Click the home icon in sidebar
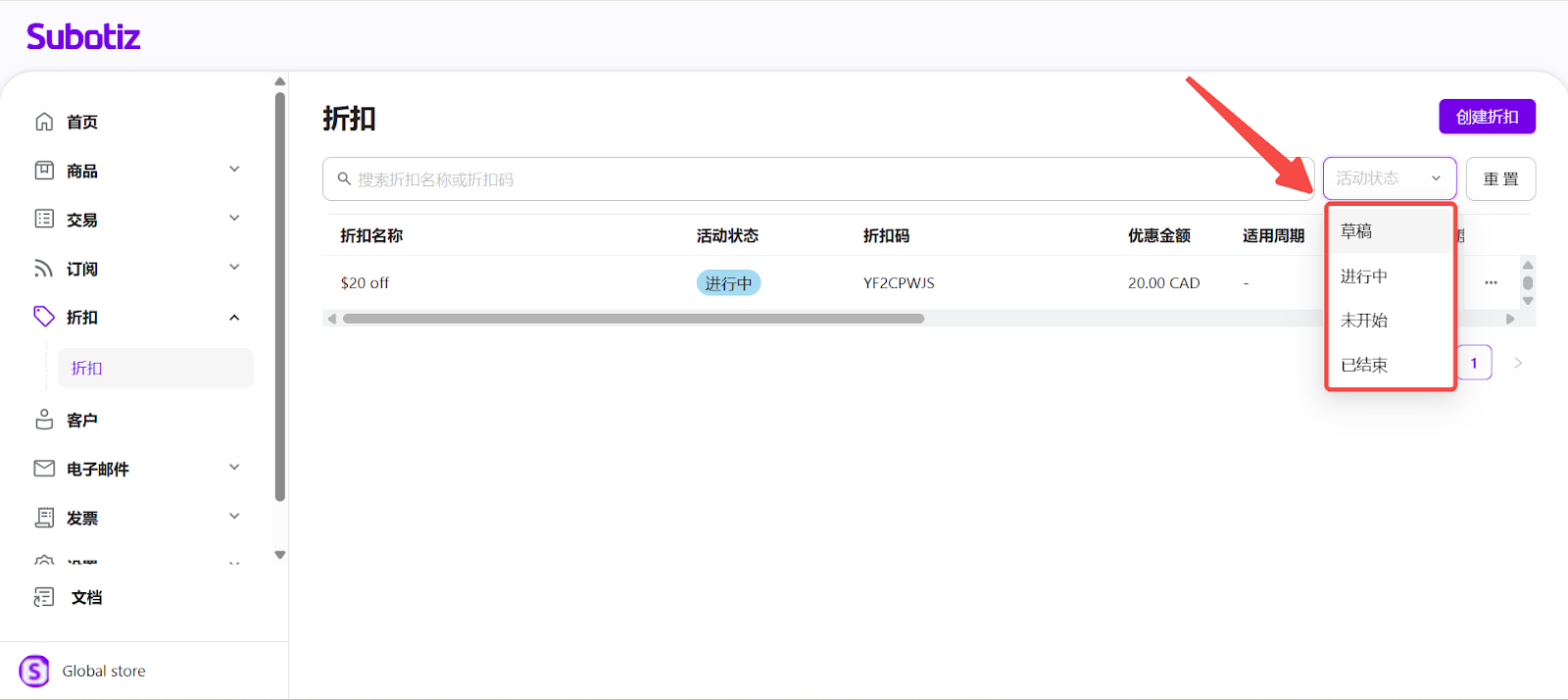Screen dimensions: 1568x700 [44, 122]
